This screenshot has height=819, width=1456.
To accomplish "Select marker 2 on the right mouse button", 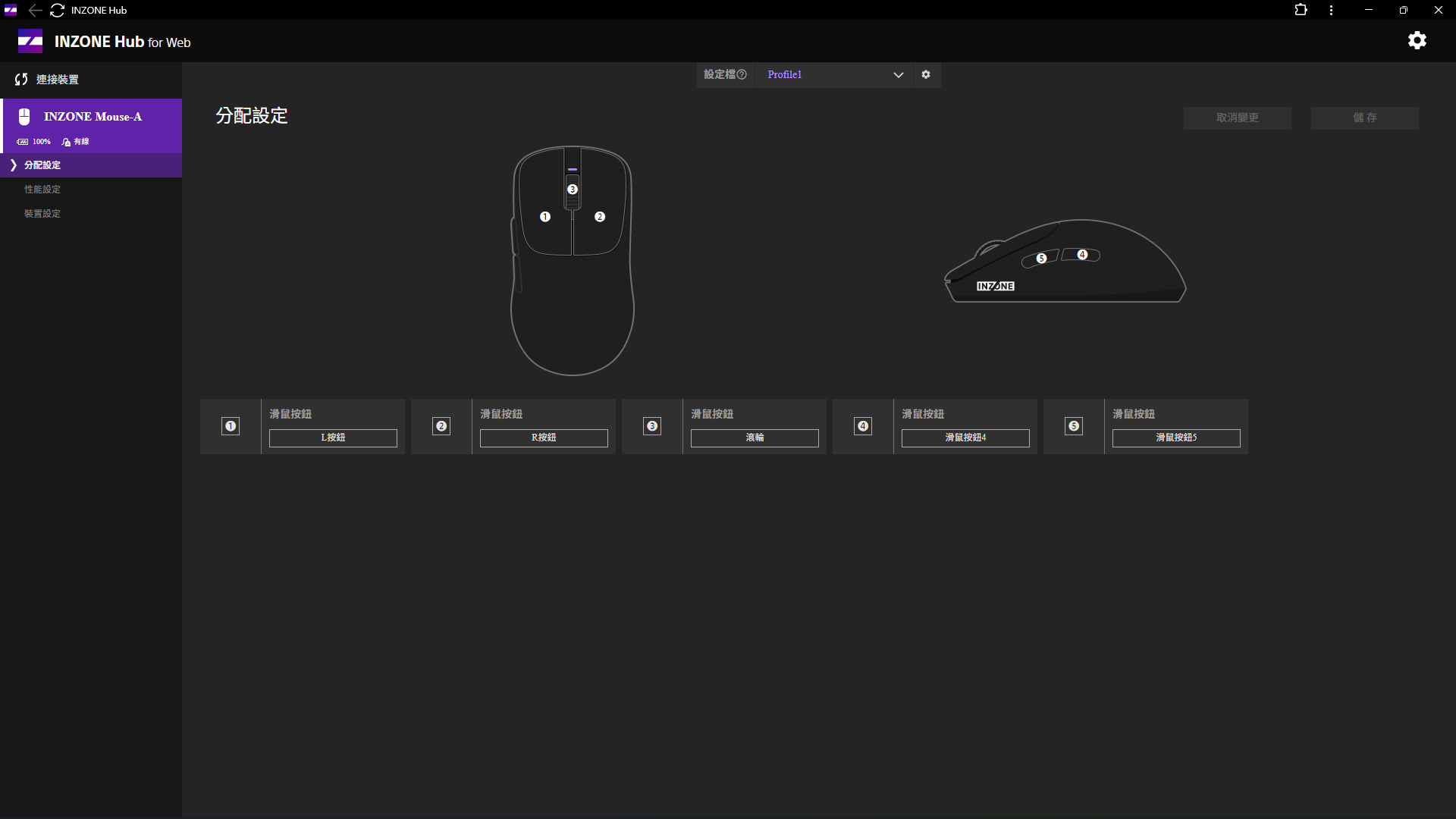I will pyautogui.click(x=600, y=217).
